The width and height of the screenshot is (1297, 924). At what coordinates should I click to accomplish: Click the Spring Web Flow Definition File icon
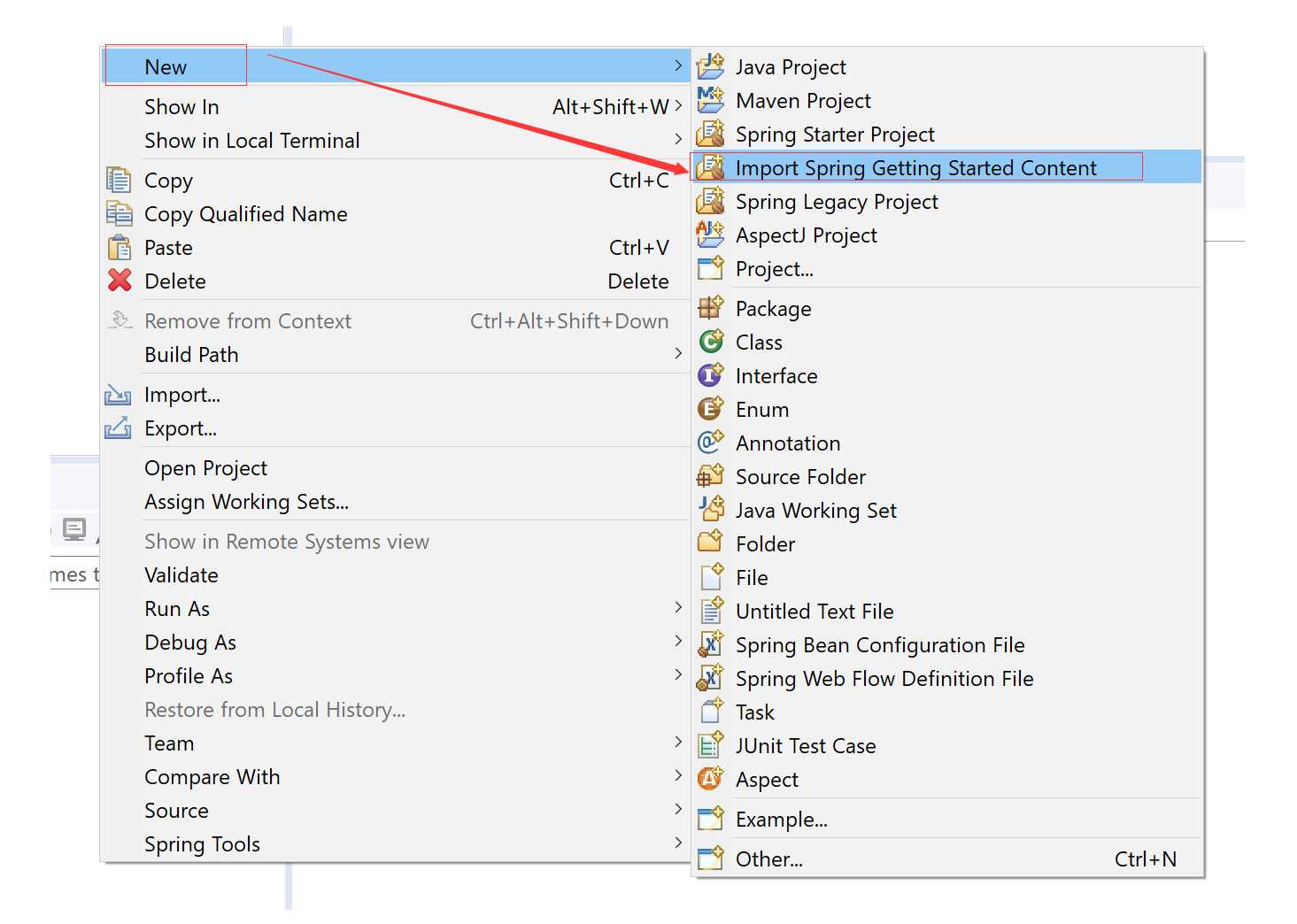710,678
